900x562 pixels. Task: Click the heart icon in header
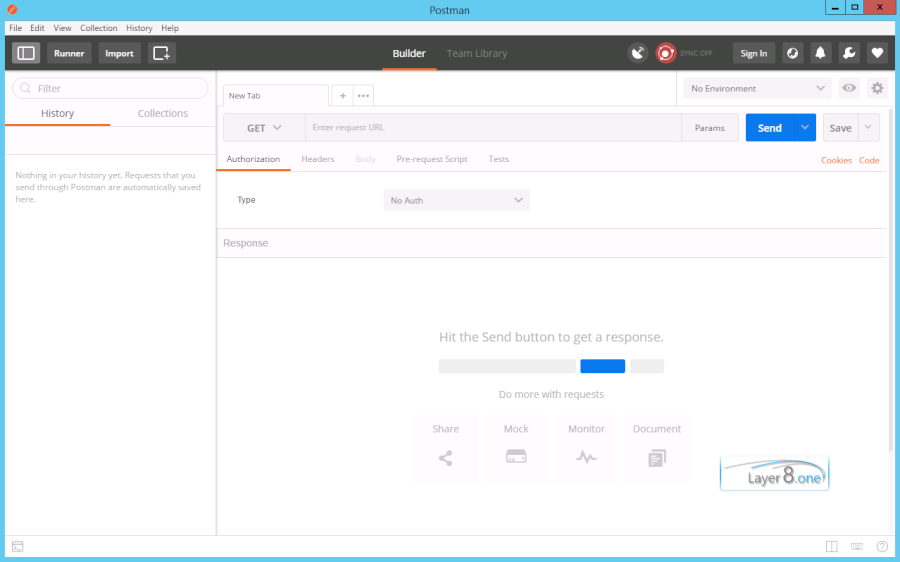pyautogui.click(x=877, y=53)
